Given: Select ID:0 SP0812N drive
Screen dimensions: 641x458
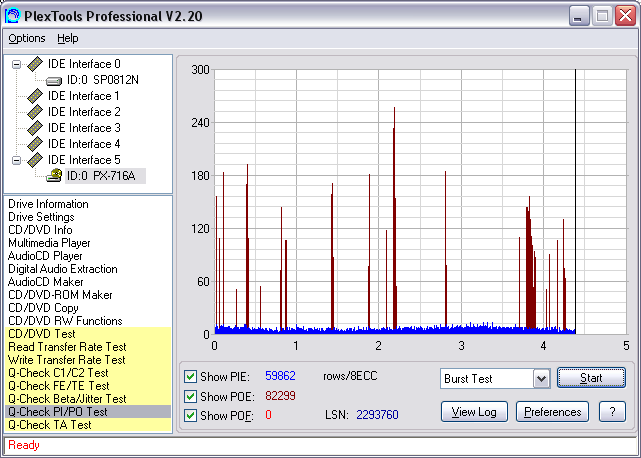Looking at the screenshot, I should tap(103, 80).
